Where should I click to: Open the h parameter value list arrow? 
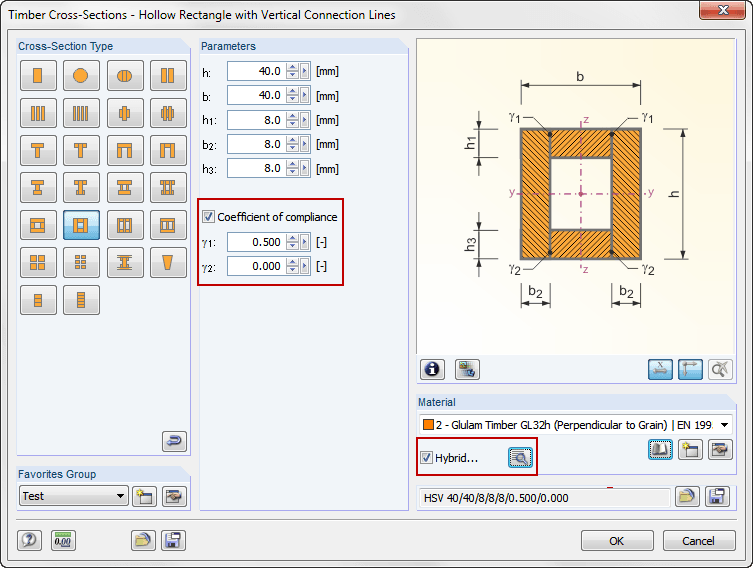304,72
